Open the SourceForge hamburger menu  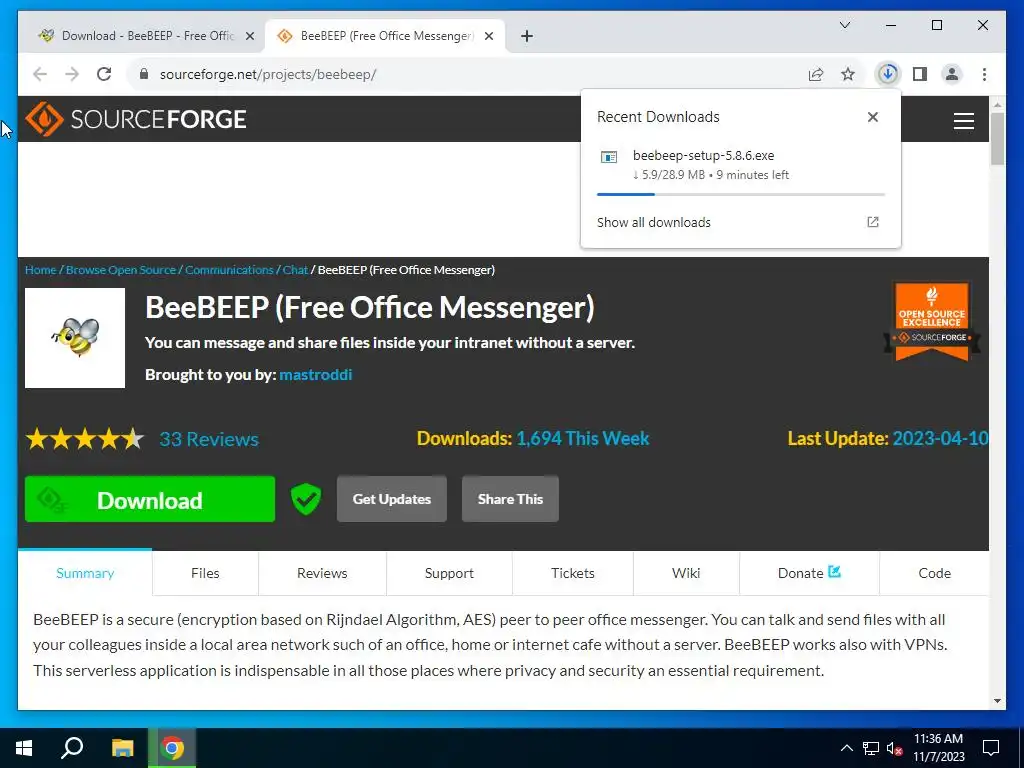tap(963, 121)
